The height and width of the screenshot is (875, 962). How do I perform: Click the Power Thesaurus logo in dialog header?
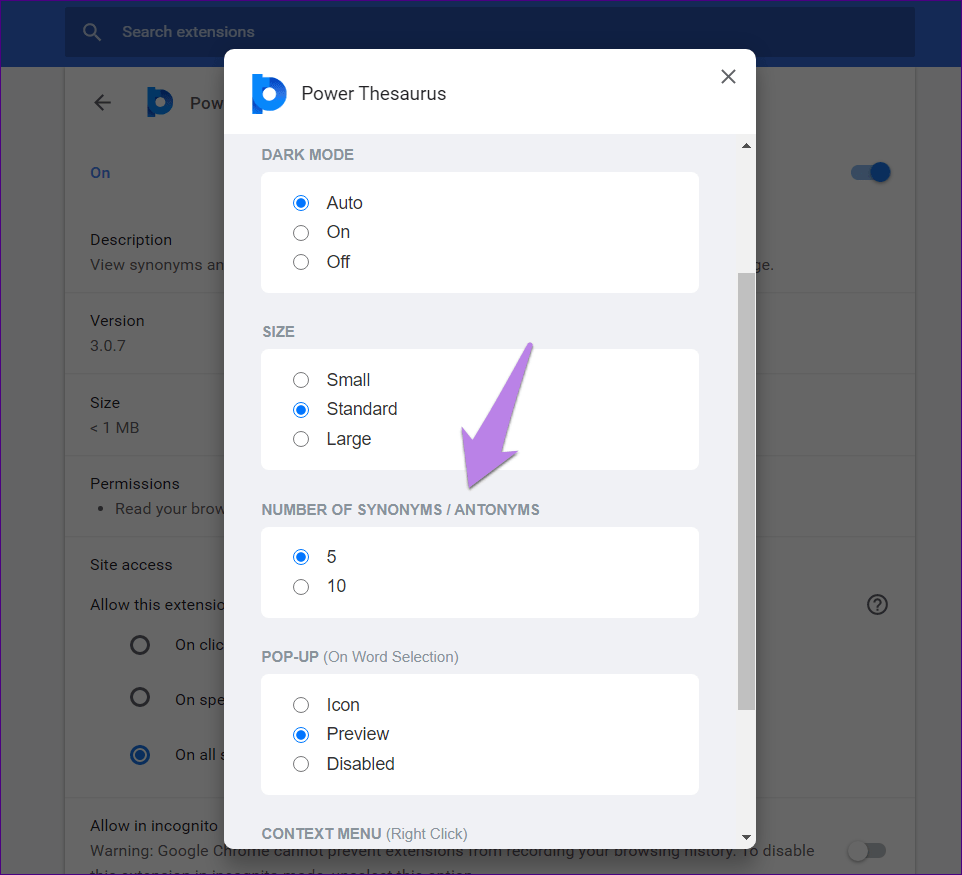[268, 94]
